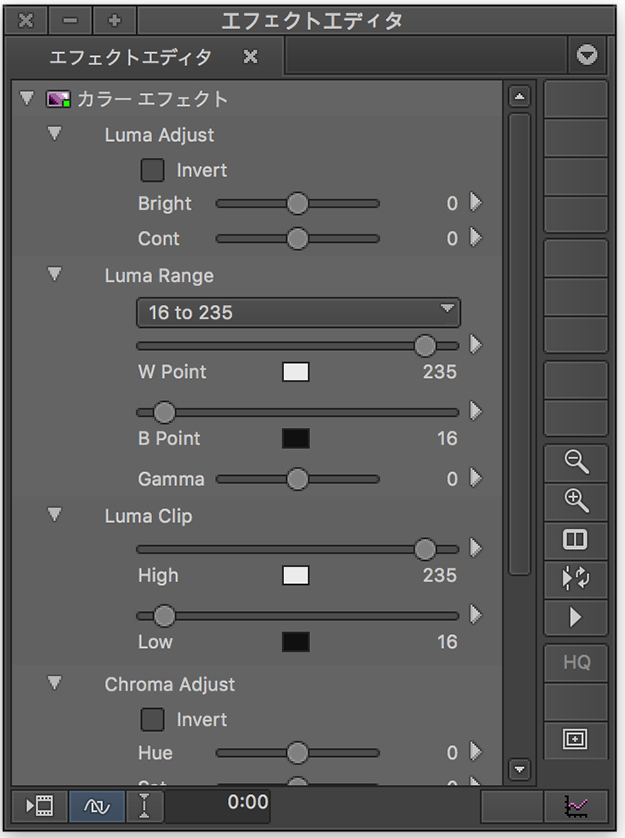The height and width of the screenshot is (838, 625).
Task: Click the Enlarge (zoom in) magnifier icon
Action: pyautogui.click(x=576, y=500)
